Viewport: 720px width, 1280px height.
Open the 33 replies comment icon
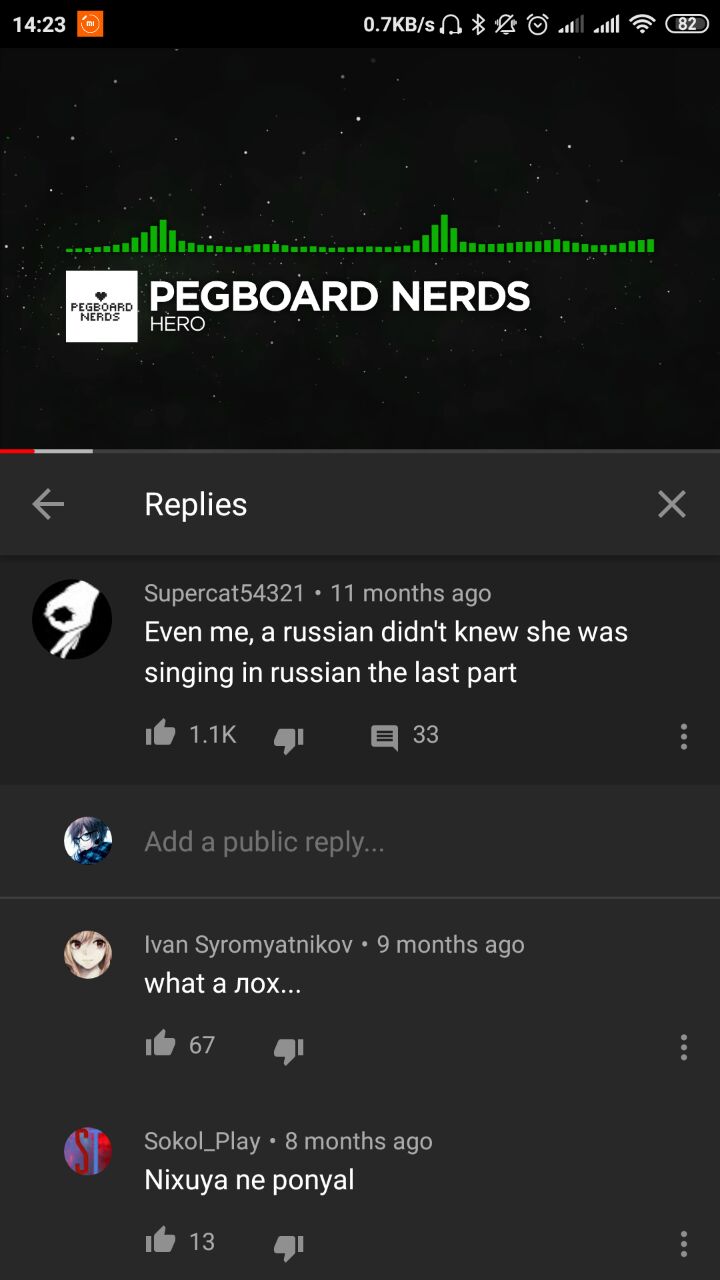384,737
